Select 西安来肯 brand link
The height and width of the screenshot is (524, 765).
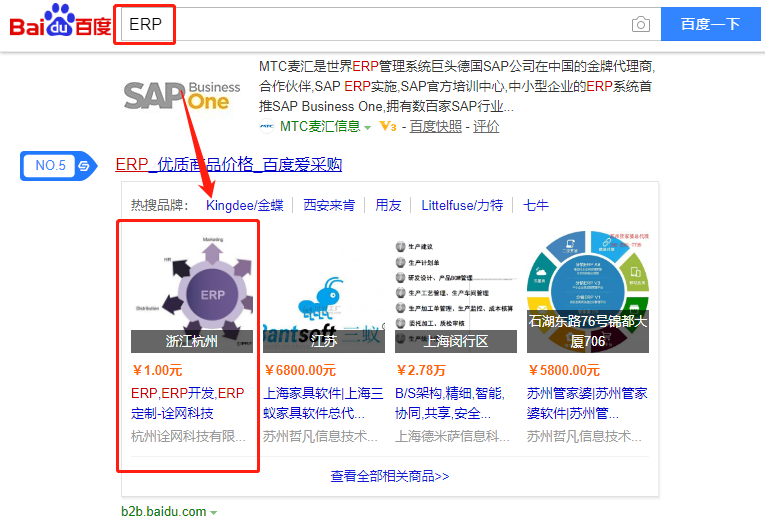pyautogui.click(x=329, y=205)
